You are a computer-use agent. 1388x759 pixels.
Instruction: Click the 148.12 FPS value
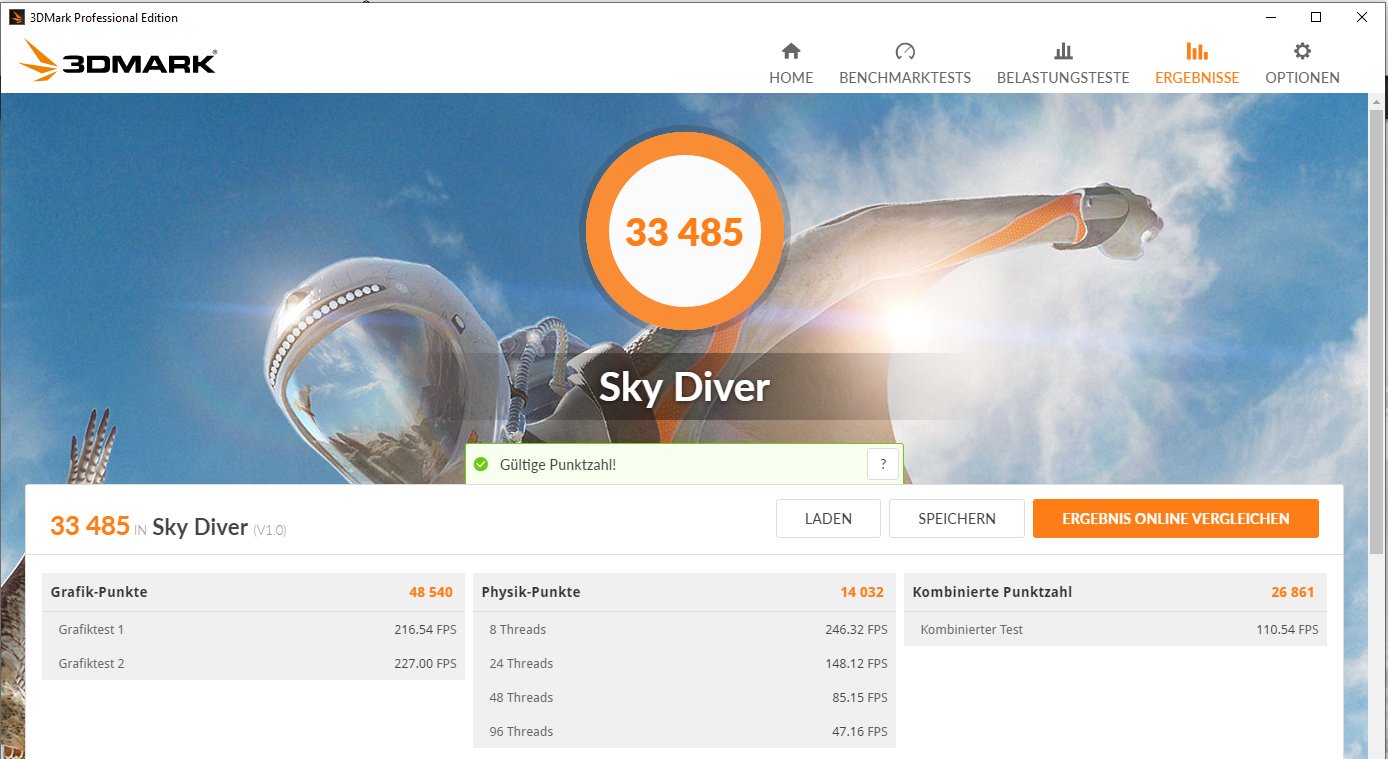[x=856, y=664]
